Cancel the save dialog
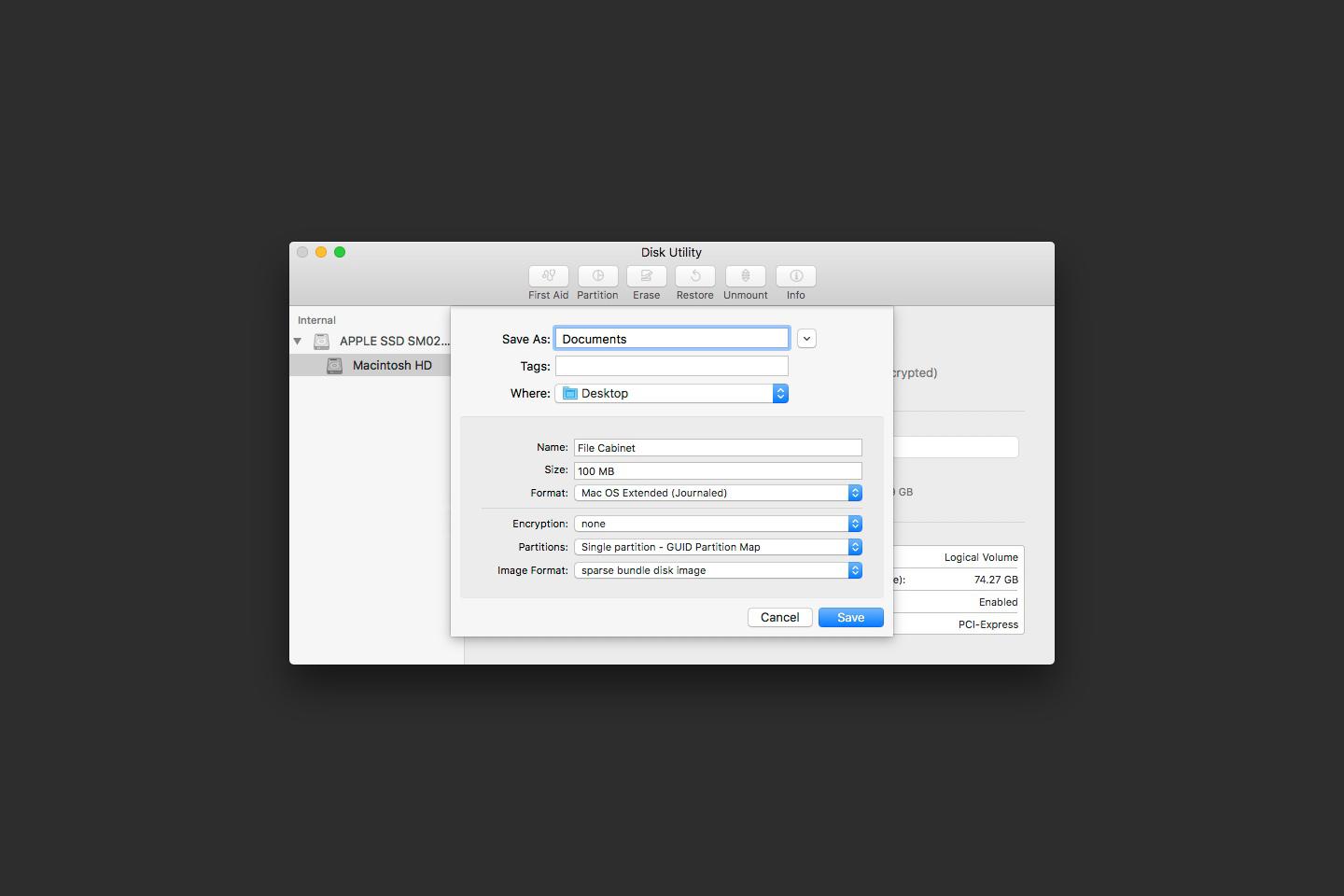 point(779,617)
